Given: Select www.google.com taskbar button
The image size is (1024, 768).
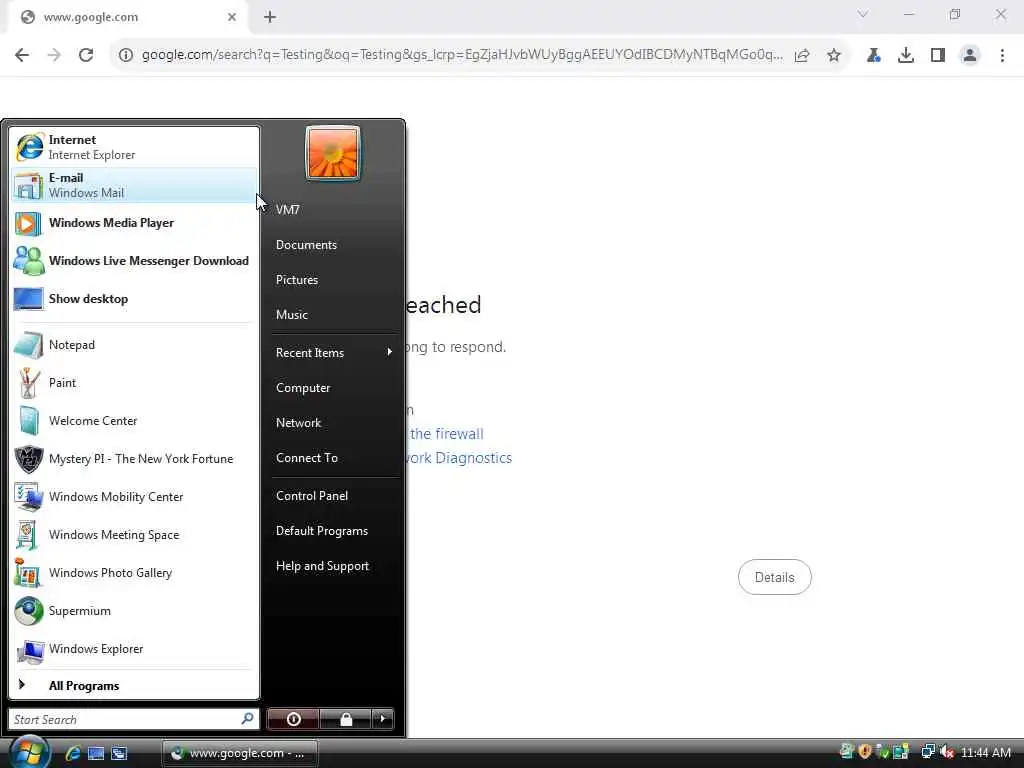Looking at the screenshot, I should (239, 753).
